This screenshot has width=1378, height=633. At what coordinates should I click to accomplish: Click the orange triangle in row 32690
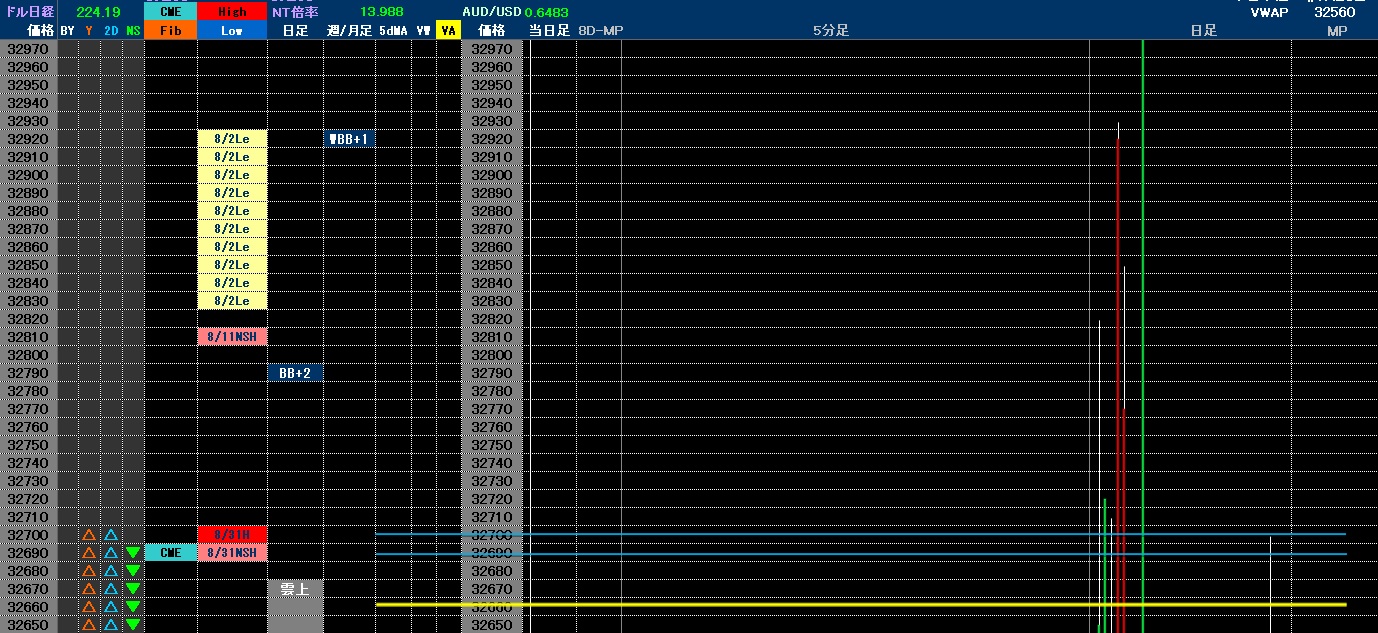click(89, 553)
